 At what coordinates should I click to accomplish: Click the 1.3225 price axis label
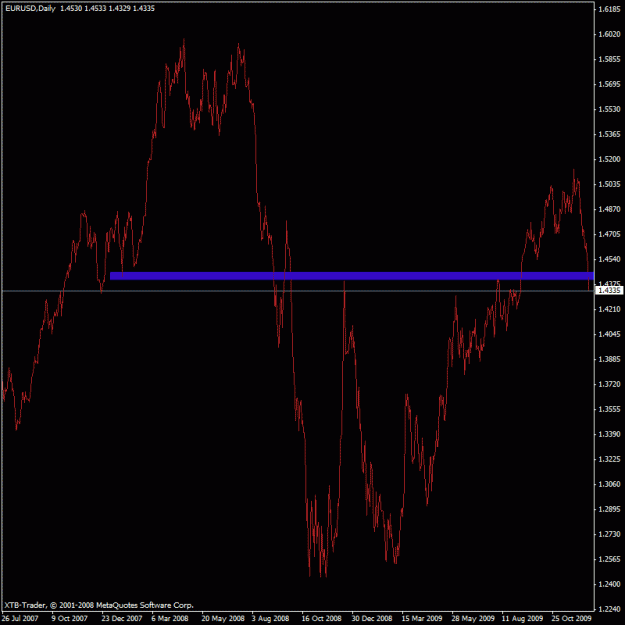click(x=609, y=459)
